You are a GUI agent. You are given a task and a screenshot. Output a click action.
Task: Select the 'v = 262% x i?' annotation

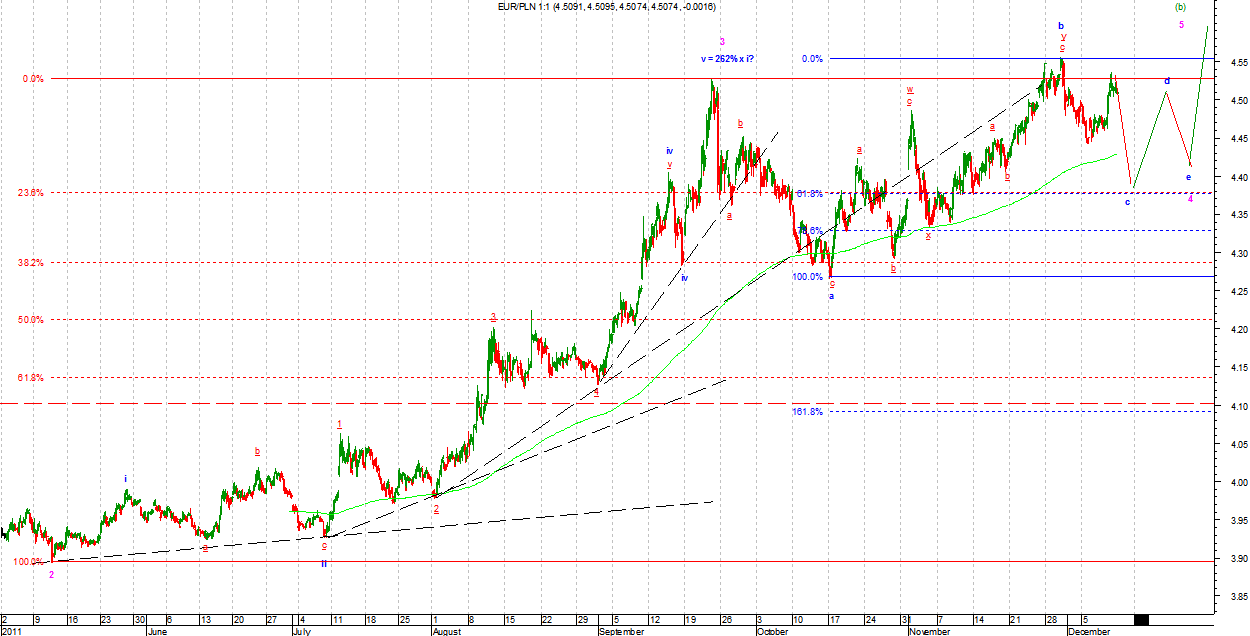(x=727, y=59)
